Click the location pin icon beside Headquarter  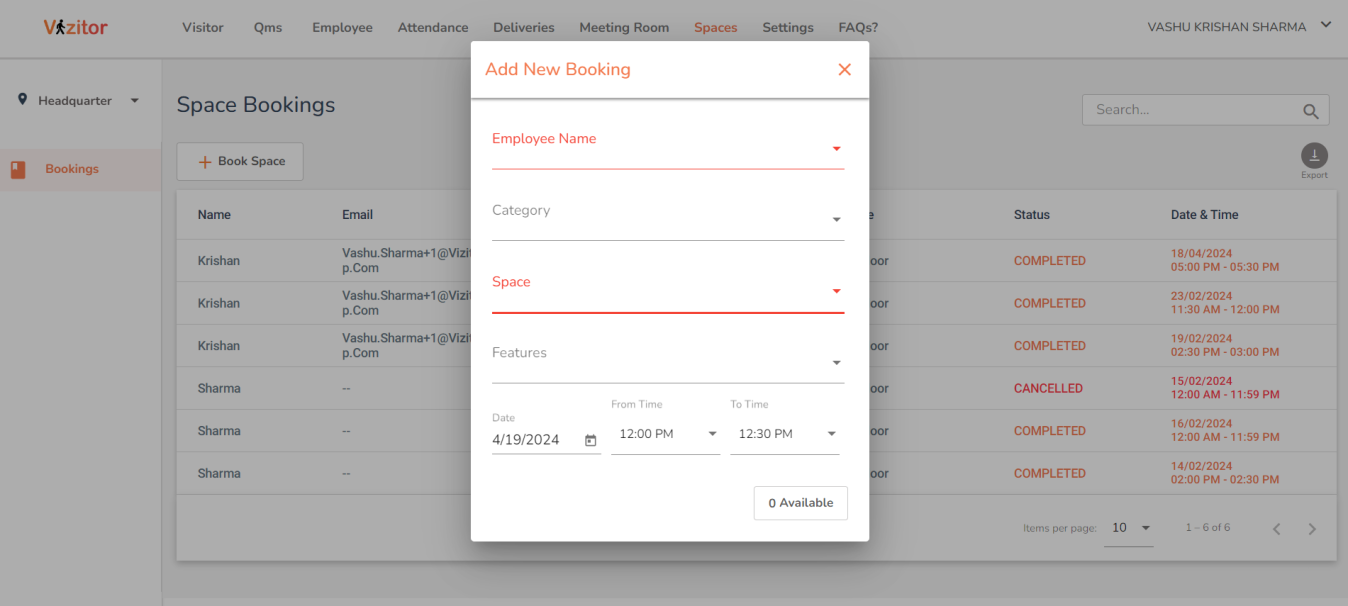[23, 100]
